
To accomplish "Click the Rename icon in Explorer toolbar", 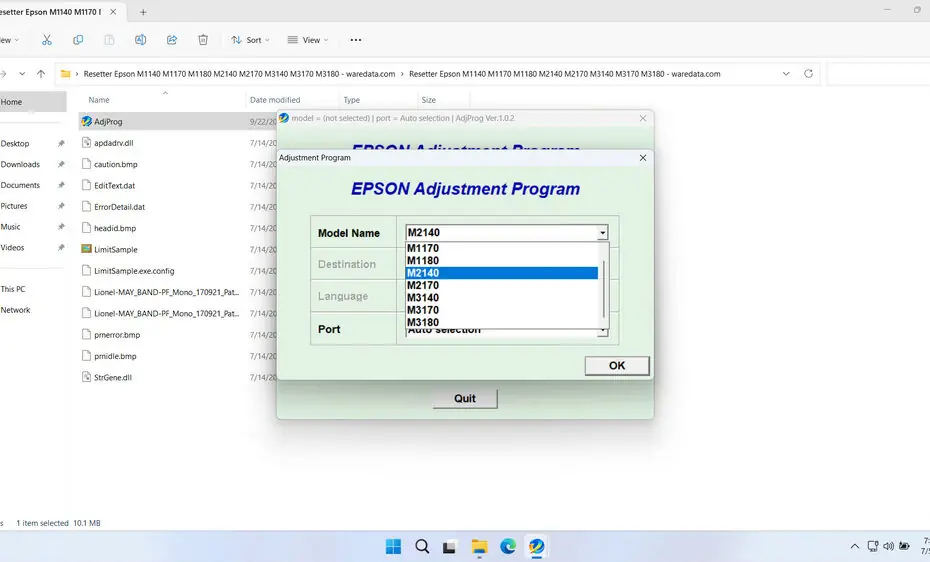I will (x=141, y=40).
